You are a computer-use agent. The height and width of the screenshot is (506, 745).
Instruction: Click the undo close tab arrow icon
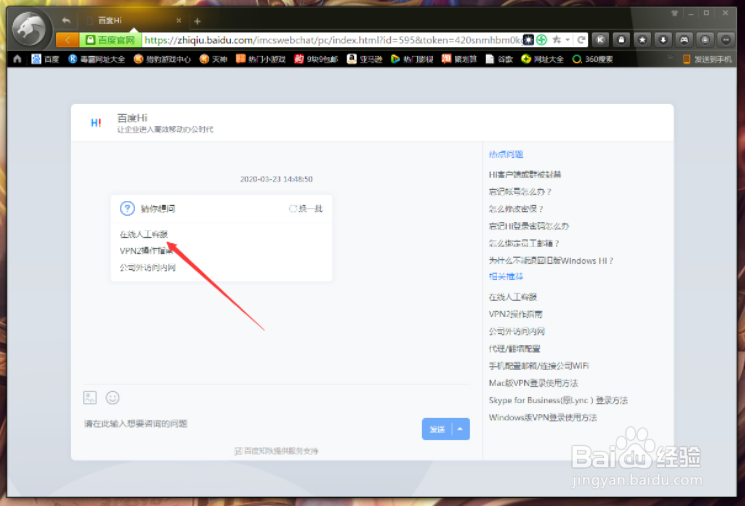(x=66, y=20)
